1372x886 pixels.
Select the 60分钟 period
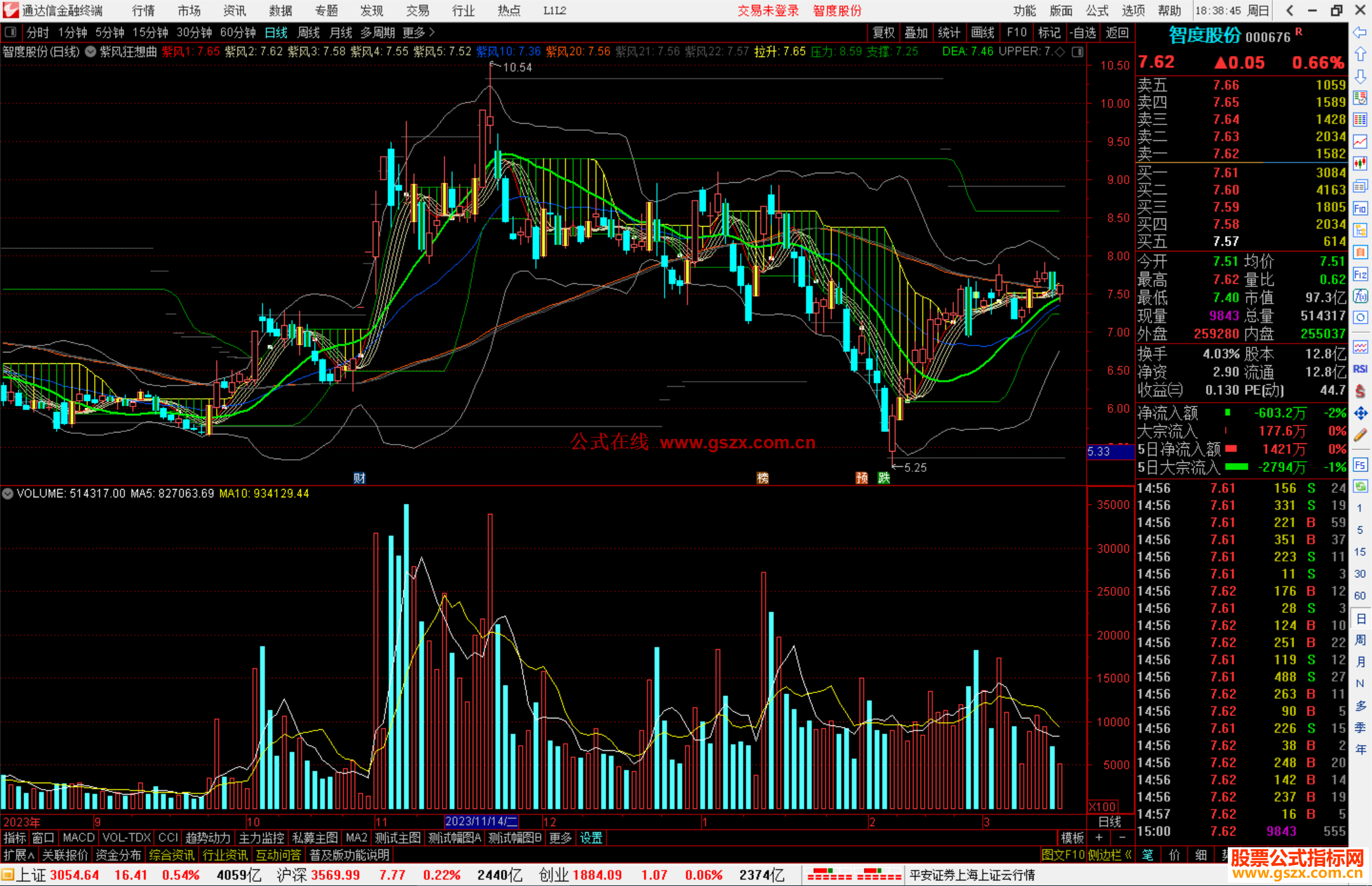237,32
